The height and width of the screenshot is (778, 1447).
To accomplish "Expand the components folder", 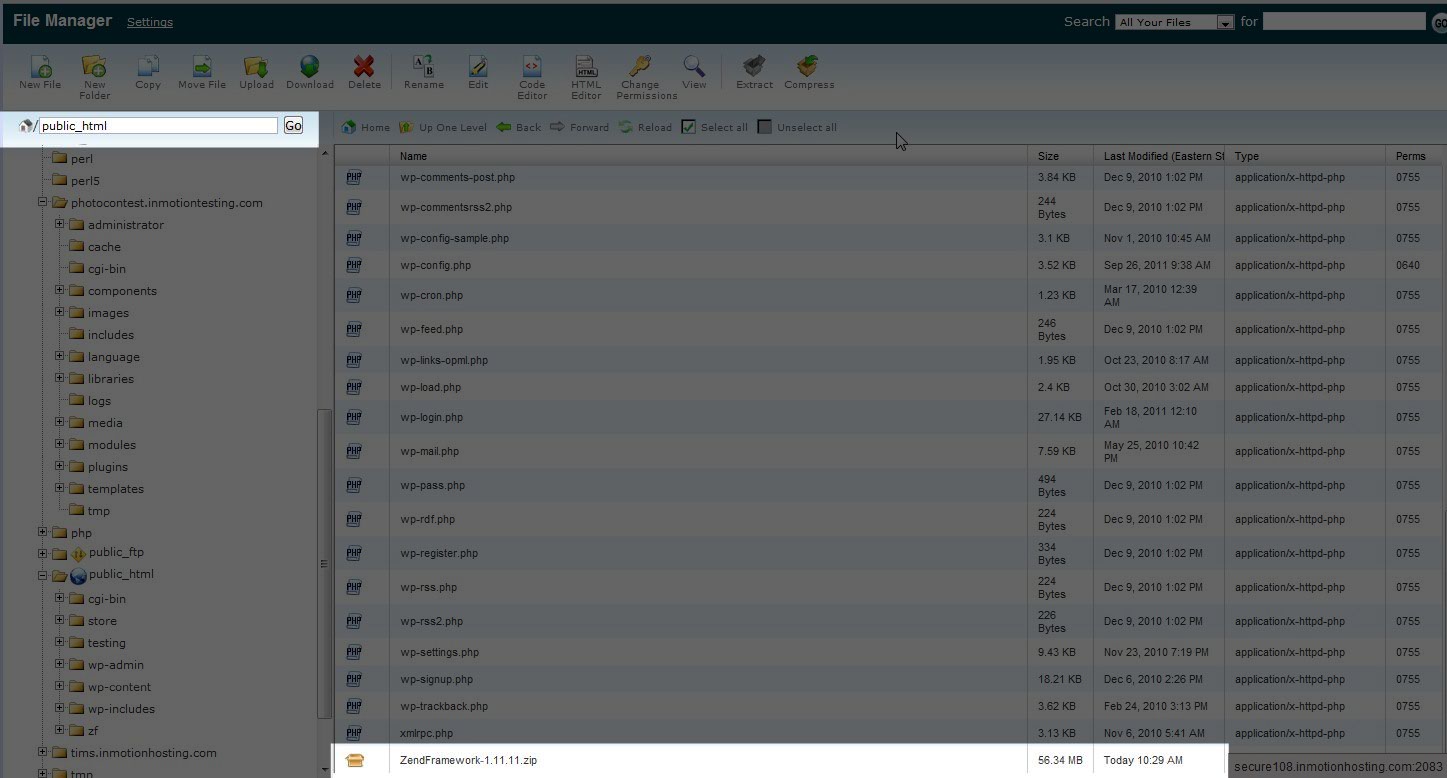I will pos(60,290).
